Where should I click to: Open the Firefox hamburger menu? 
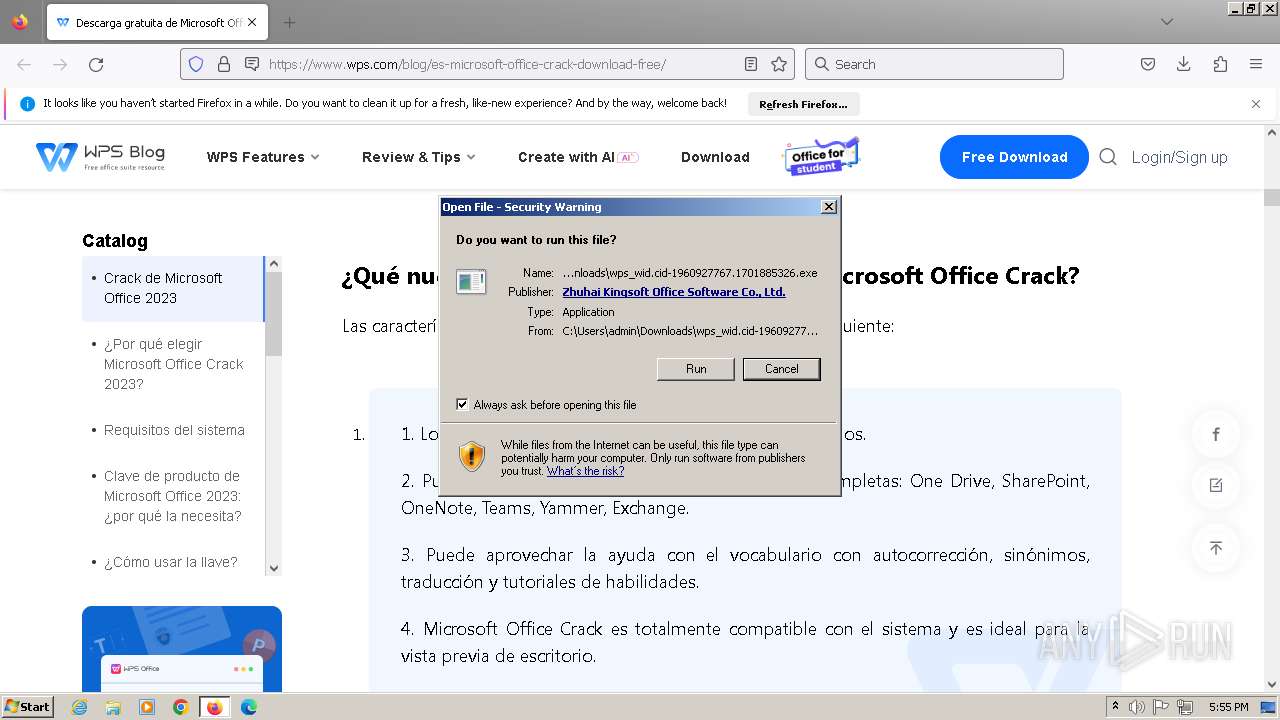pyautogui.click(x=1256, y=64)
